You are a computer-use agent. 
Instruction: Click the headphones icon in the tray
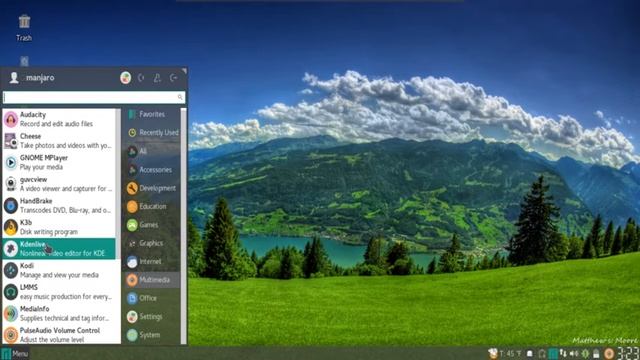[x=542, y=353]
